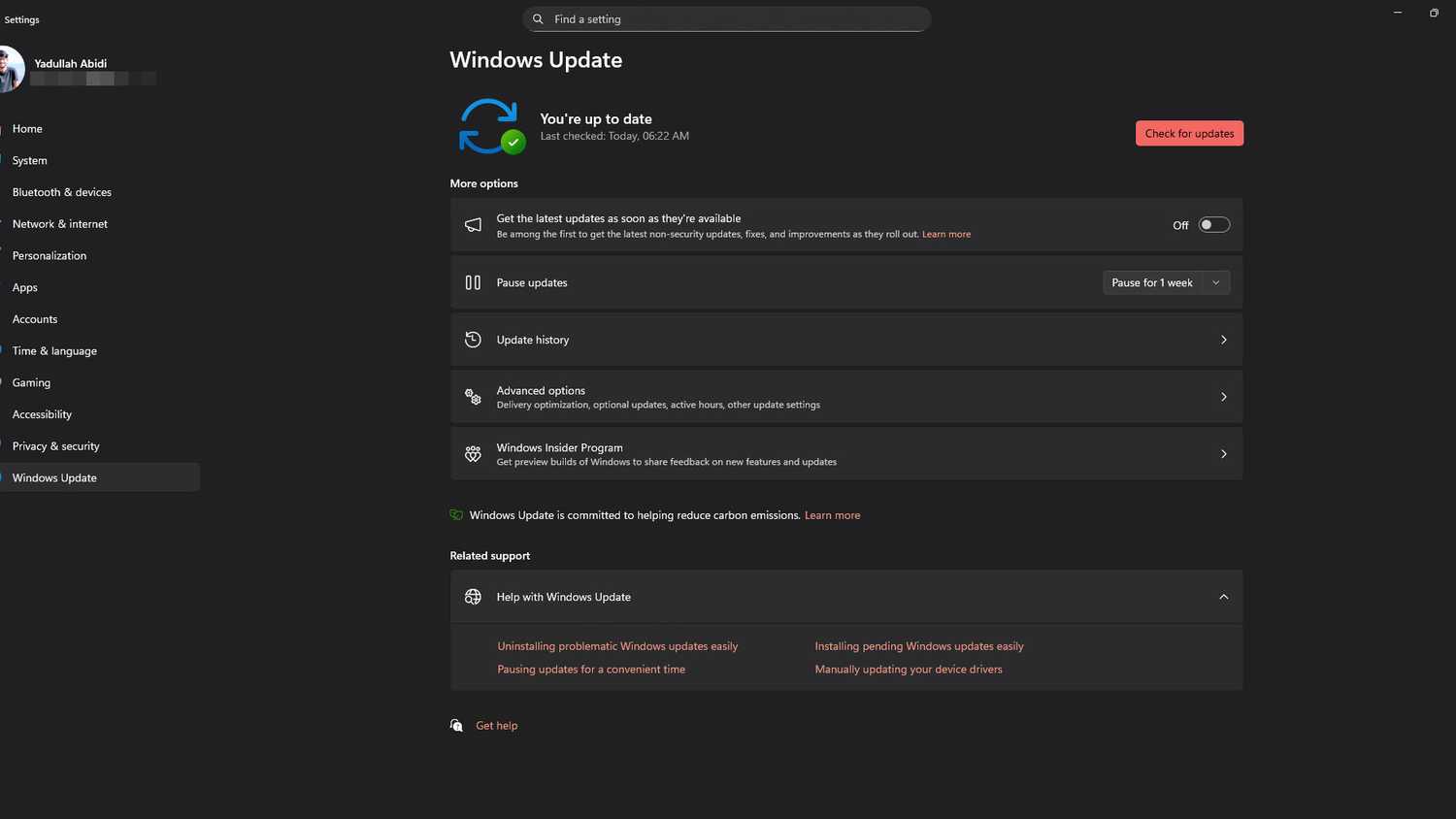This screenshot has height=819, width=1456.
Task: Click the Windows Insider Program row title
Action: (560, 448)
